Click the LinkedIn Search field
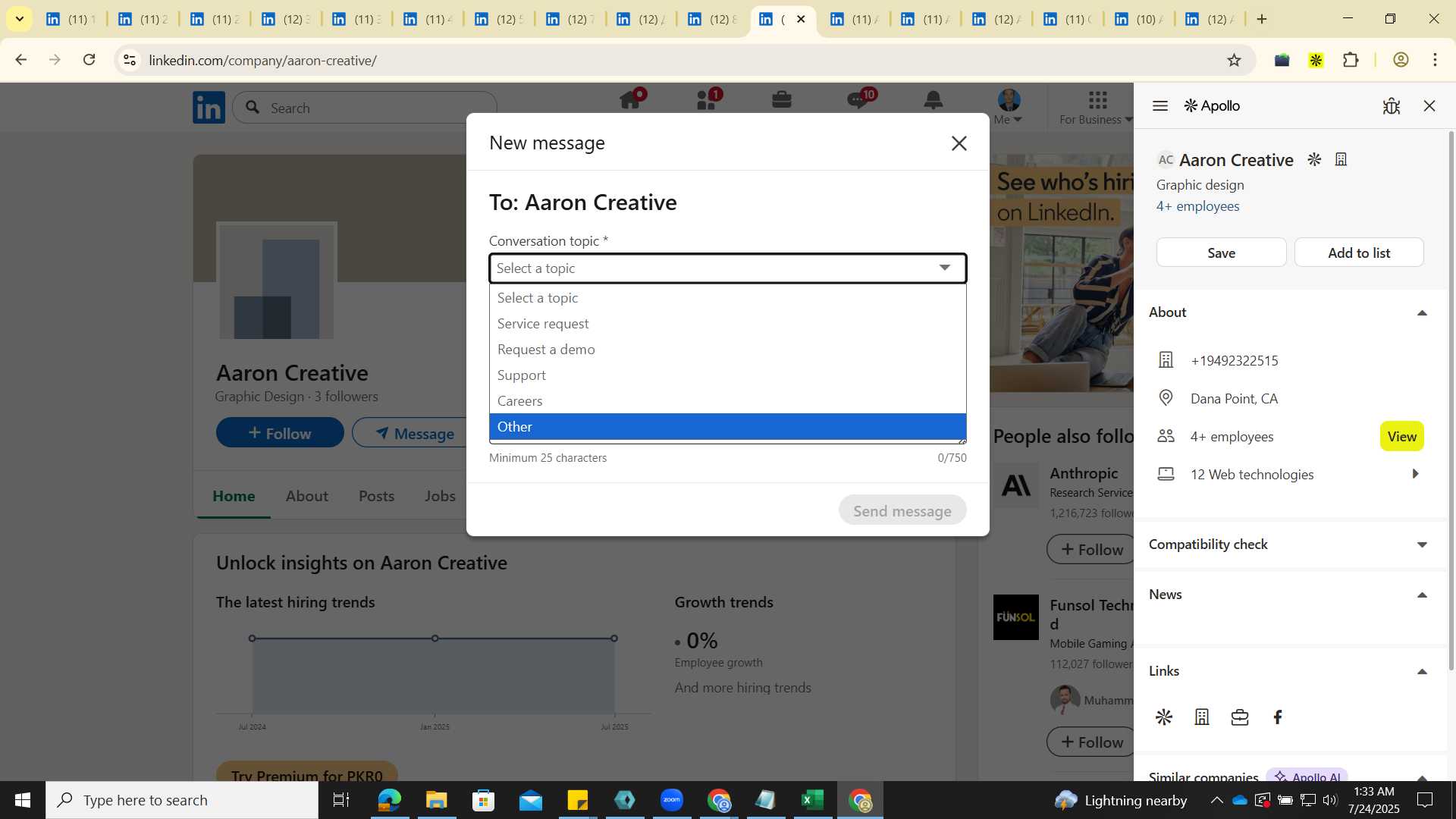1456x819 pixels. point(364,108)
